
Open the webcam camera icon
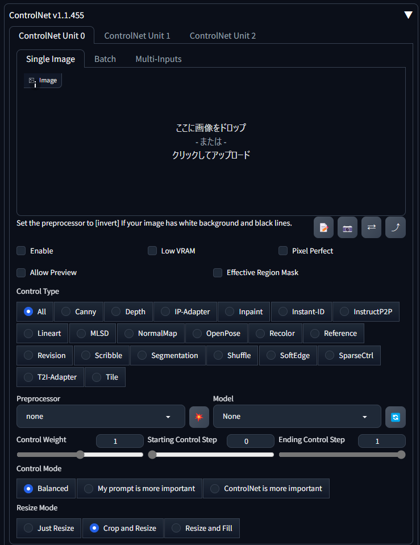click(347, 228)
